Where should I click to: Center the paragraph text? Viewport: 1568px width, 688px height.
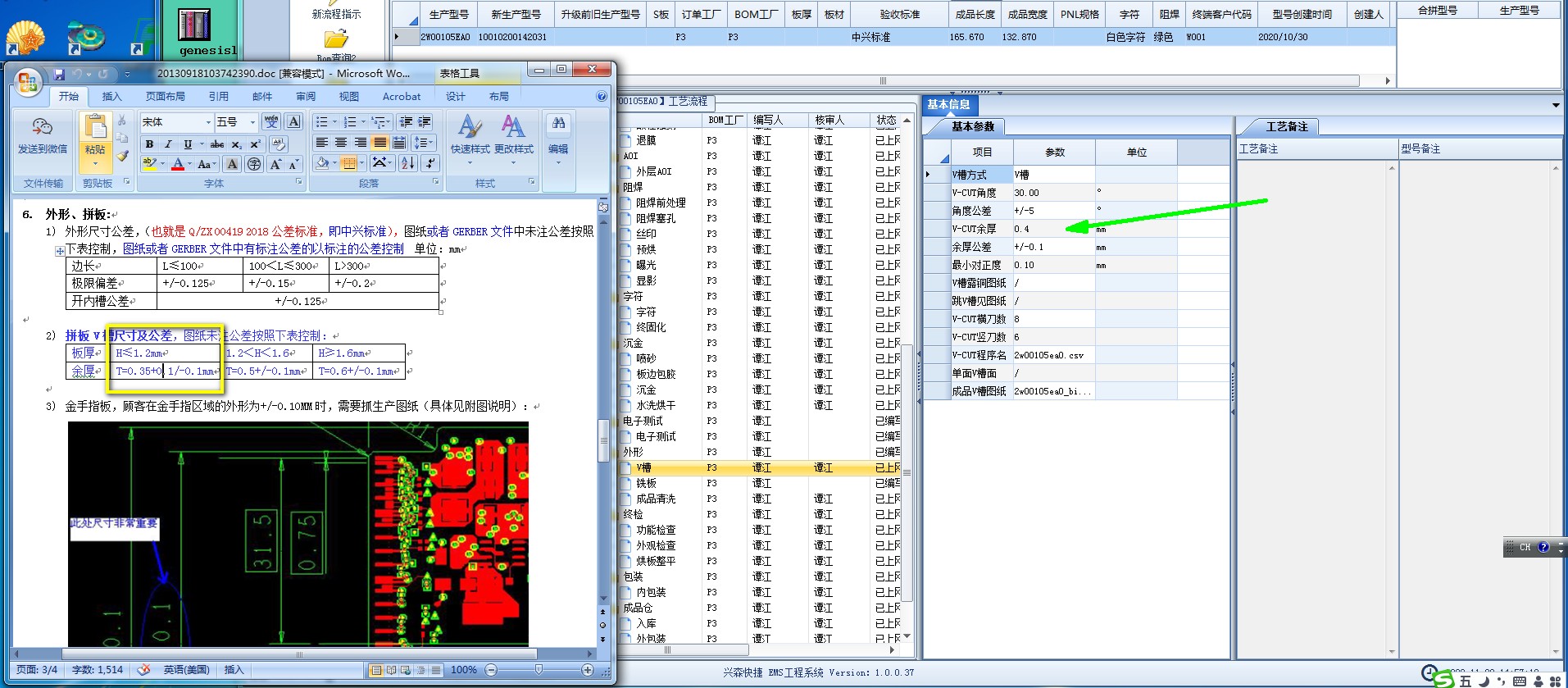pos(341,143)
